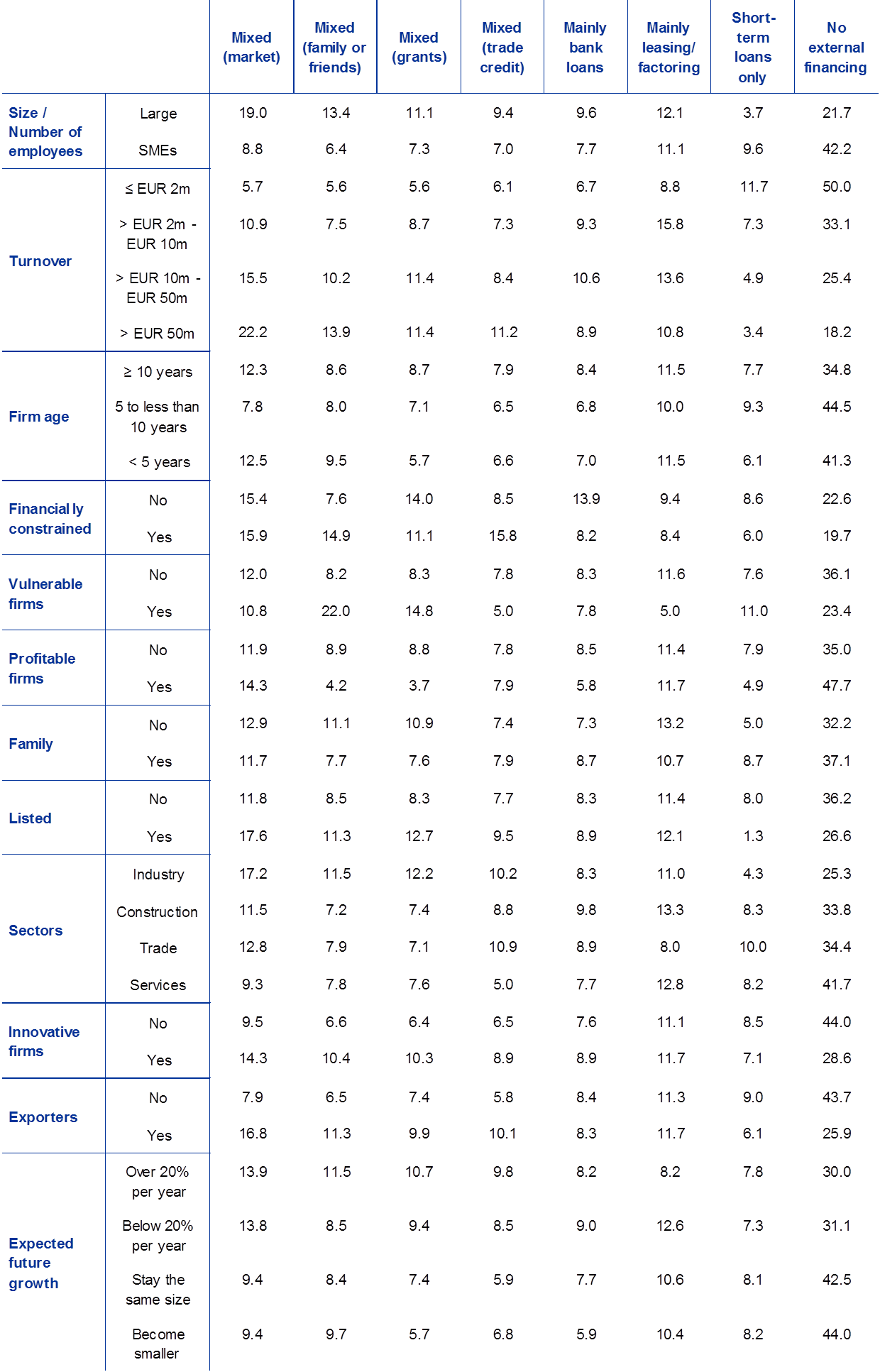Image resolution: width=880 pixels, height=1372 pixels.
Task: Select the "Turnover" row group label
Action: click(x=40, y=261)
